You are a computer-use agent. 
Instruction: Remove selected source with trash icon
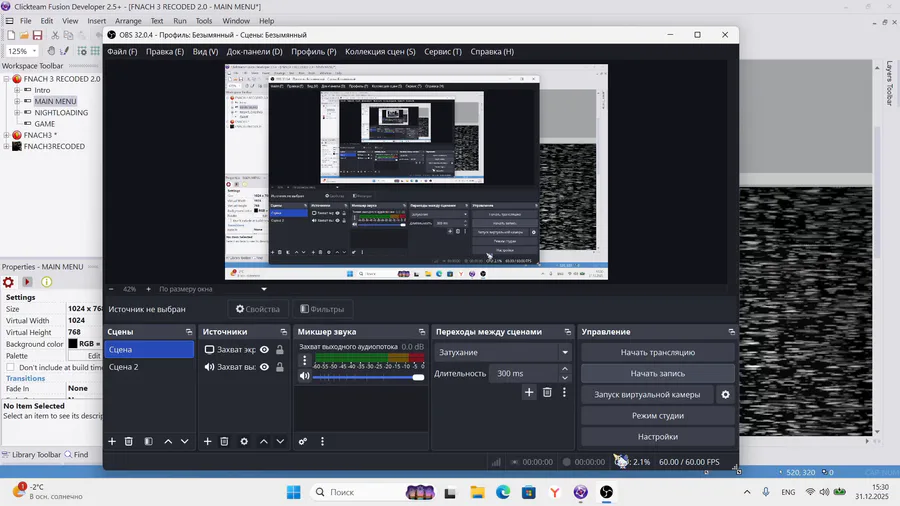(x=224, y=441)
